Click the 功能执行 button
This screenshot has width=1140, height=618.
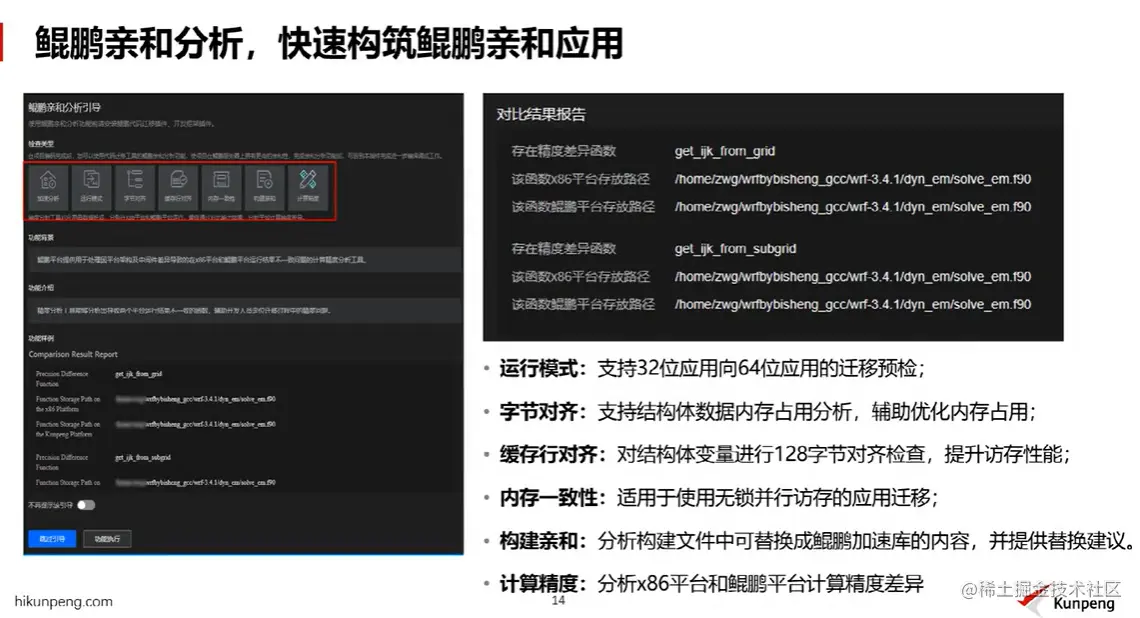point(110,538)
